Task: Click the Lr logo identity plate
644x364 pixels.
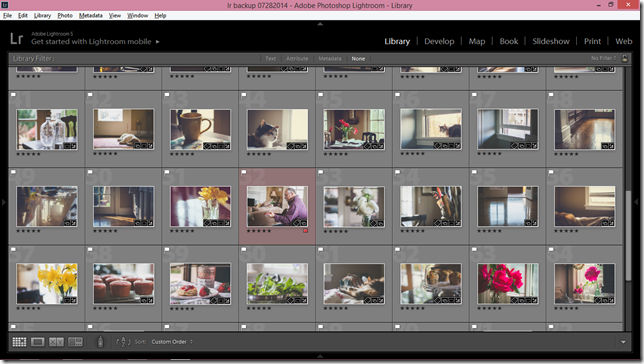Action: coord(16,39)
